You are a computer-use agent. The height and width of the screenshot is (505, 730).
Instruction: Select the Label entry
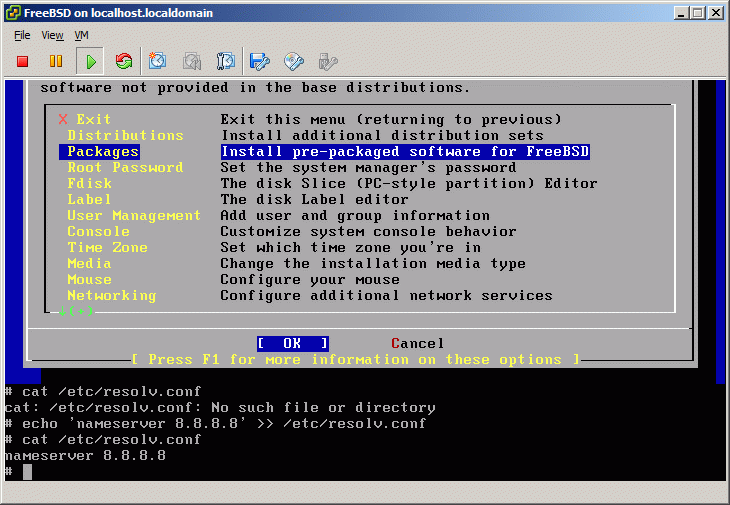tap(89, 199)
